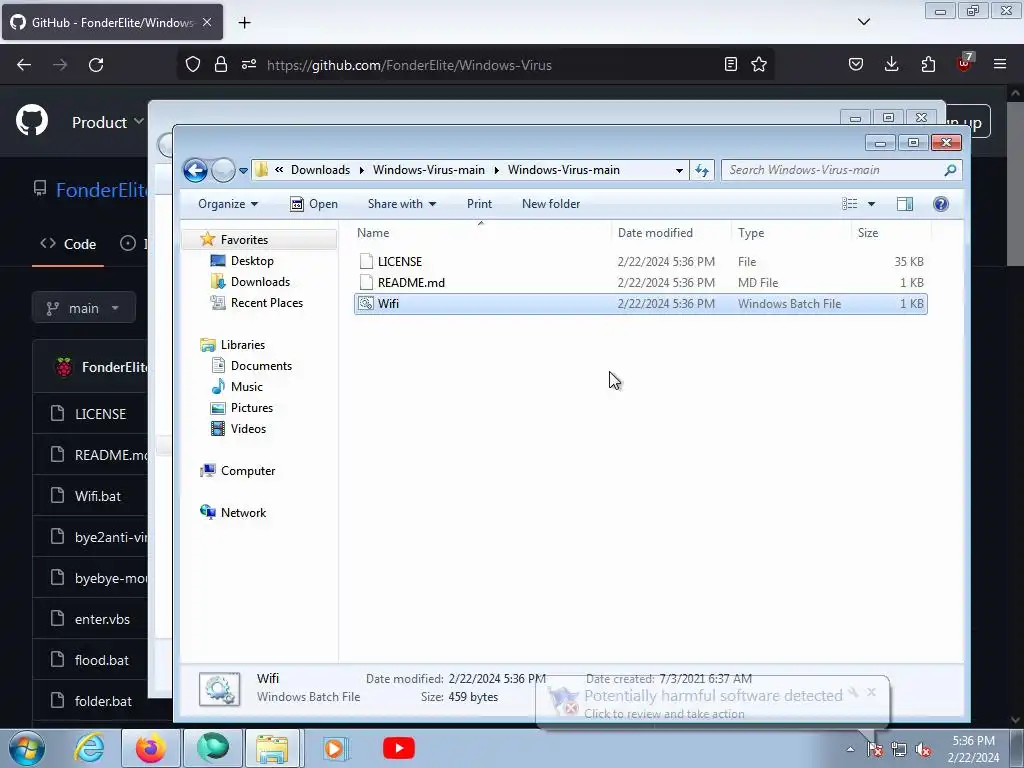The width and height of the screenshot is (1024, 768).
Task: Open Desktop in navigation pane
Action: pos(252,261)
